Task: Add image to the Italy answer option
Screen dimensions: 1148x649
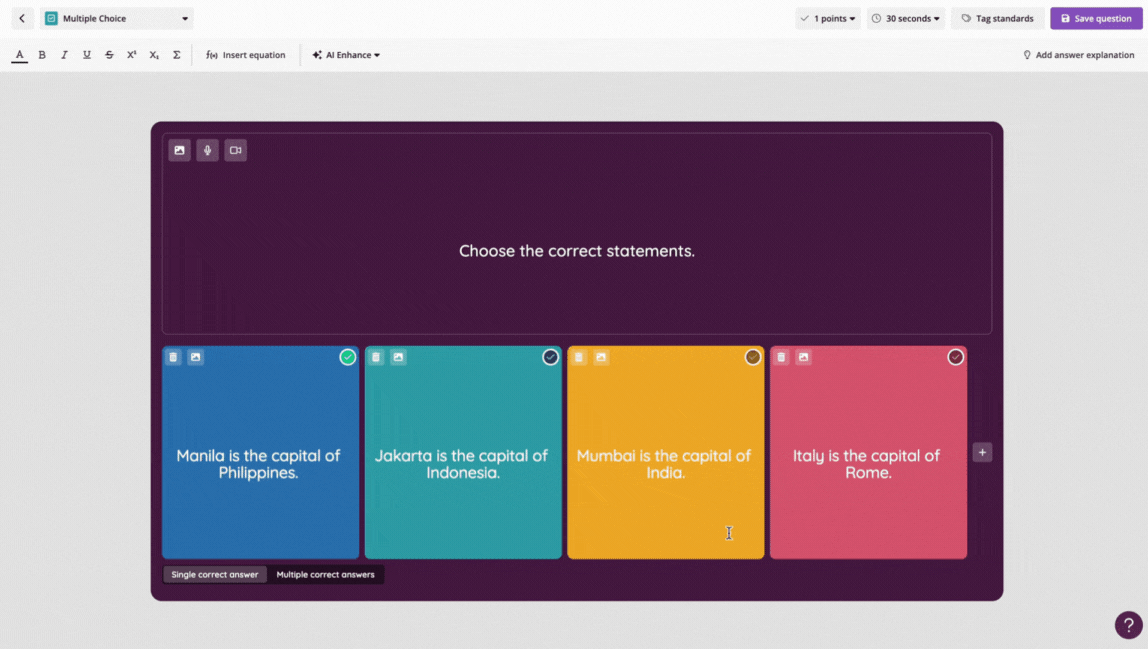Action: 803,357
